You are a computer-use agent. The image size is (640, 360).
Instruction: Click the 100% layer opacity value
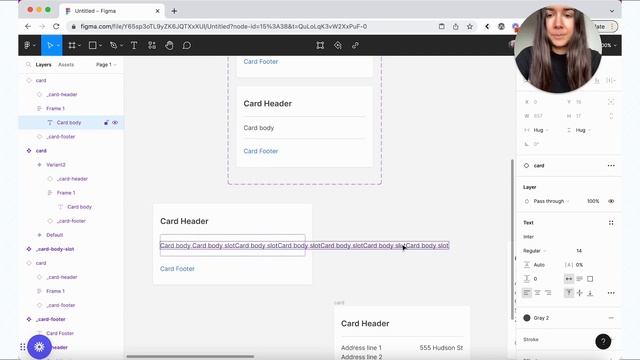[593, 201]
